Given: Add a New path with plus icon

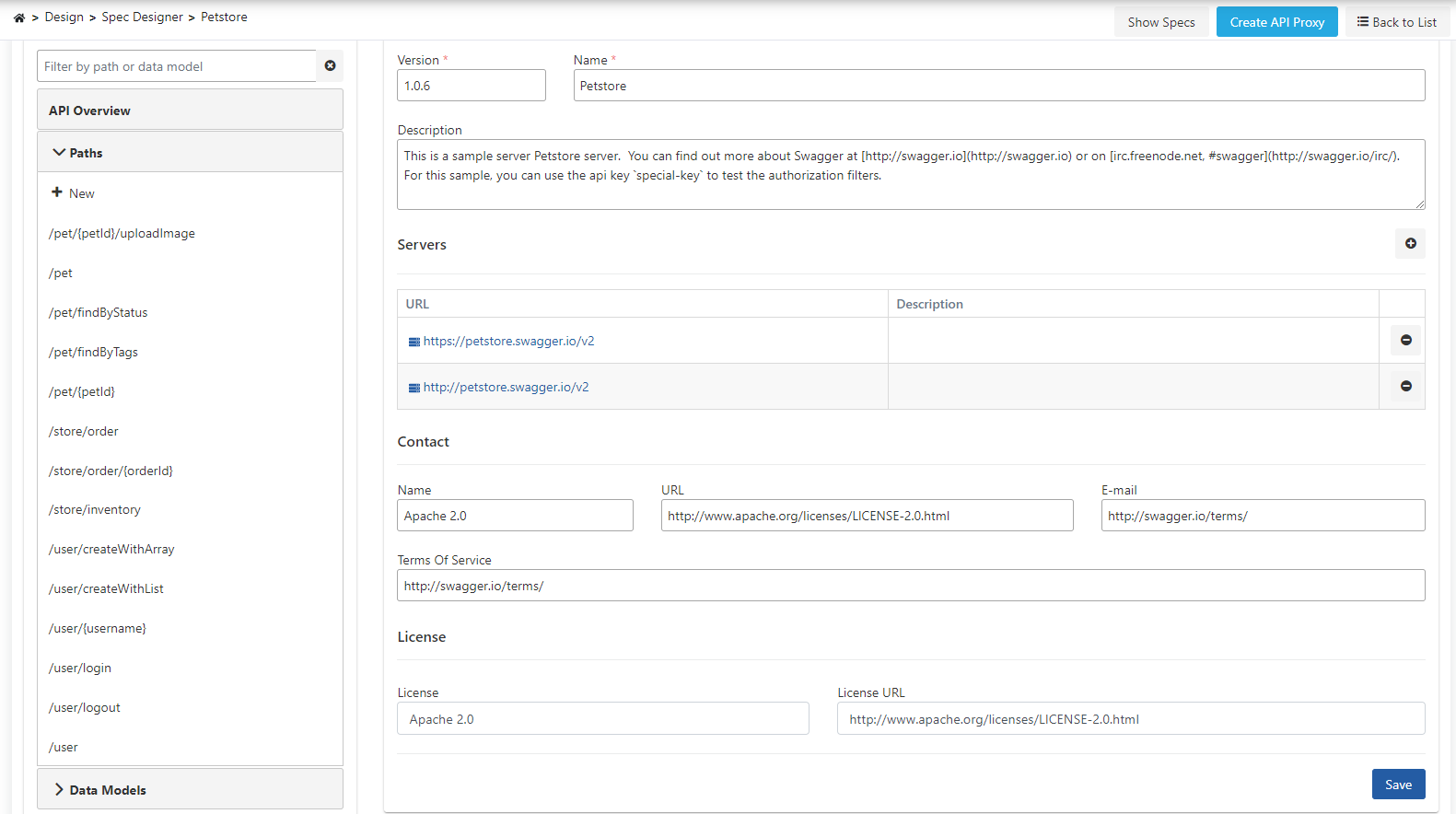Looking at the screenshot, I should (x=57, y=192).
